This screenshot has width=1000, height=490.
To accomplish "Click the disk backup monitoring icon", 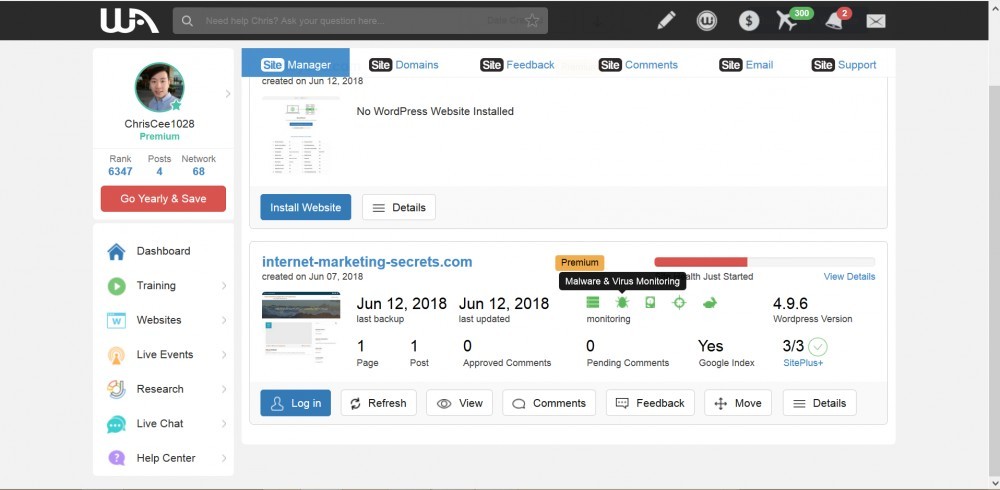I will pyautogui.click(x=650, y=302).
